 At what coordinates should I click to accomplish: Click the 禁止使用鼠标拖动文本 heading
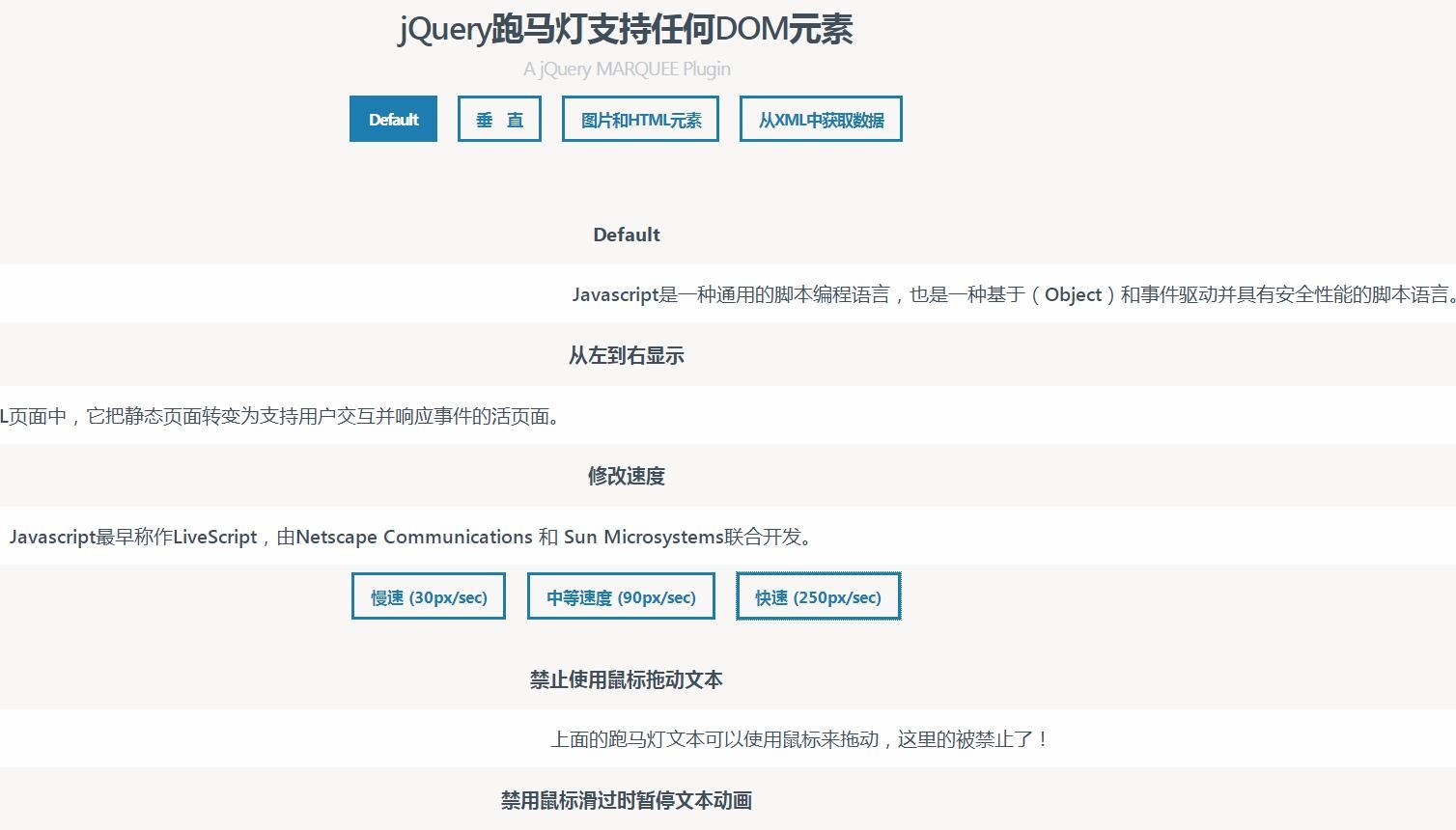pyautogui.click(x=626, y=679)
